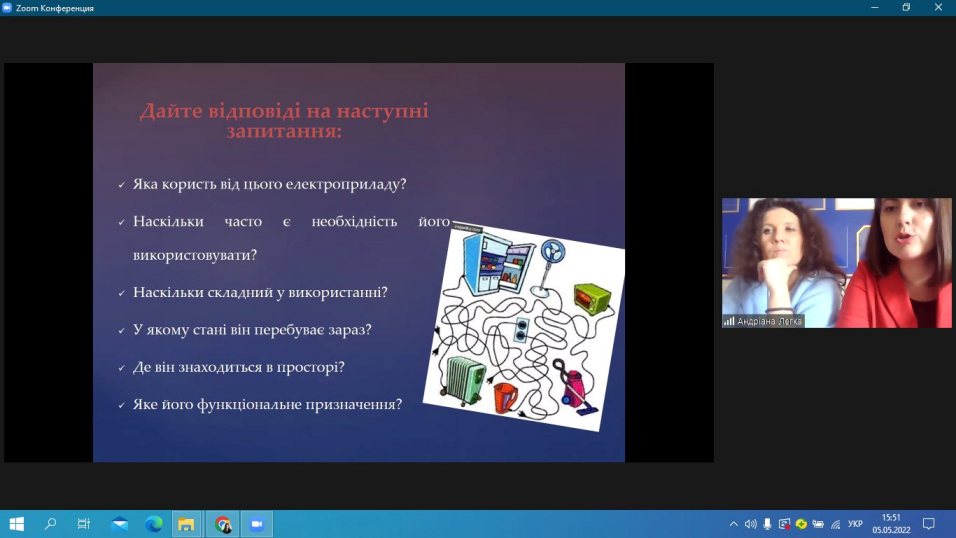The width and height of the screenshot is (956, 538).
Task: Open the volume speaker tray icon
Action: (x=750, y=524)
